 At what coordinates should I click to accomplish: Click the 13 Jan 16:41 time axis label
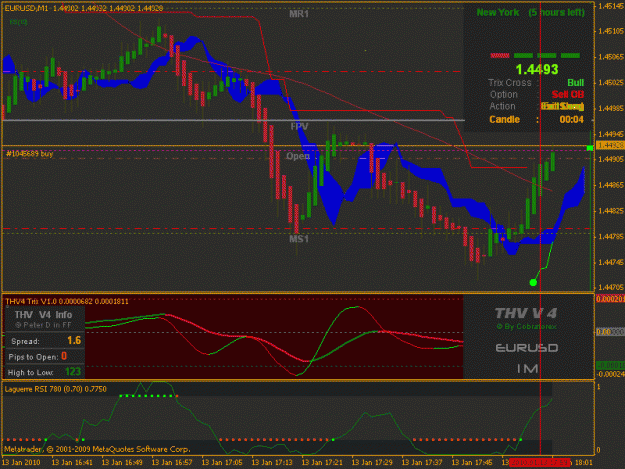pyautogui.click(x=72, y=463)
